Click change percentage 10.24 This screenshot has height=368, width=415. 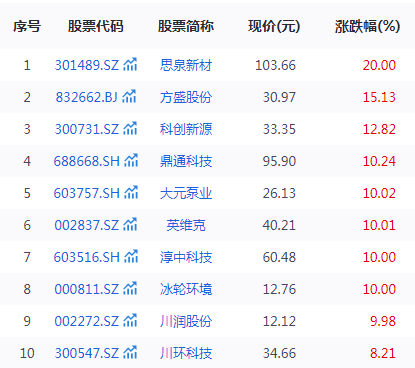379,161
